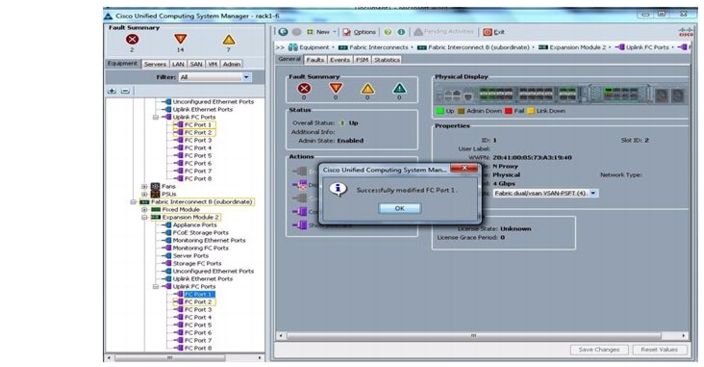This screenshot has width=704, height=367.
Task: Switch to the SAN tab
Action: click(196, 64)
